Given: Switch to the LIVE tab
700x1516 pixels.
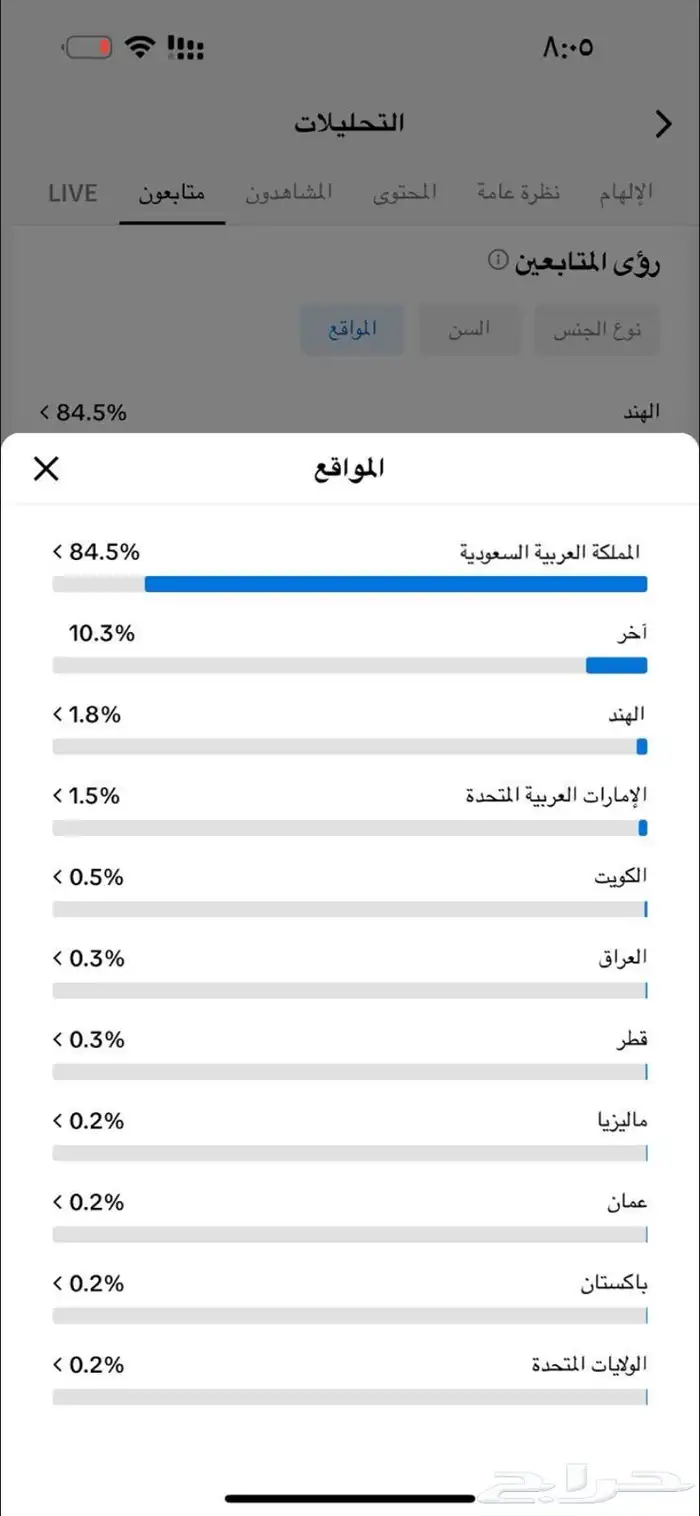Looking at the screenshot, I should click(x=72, y=193).
